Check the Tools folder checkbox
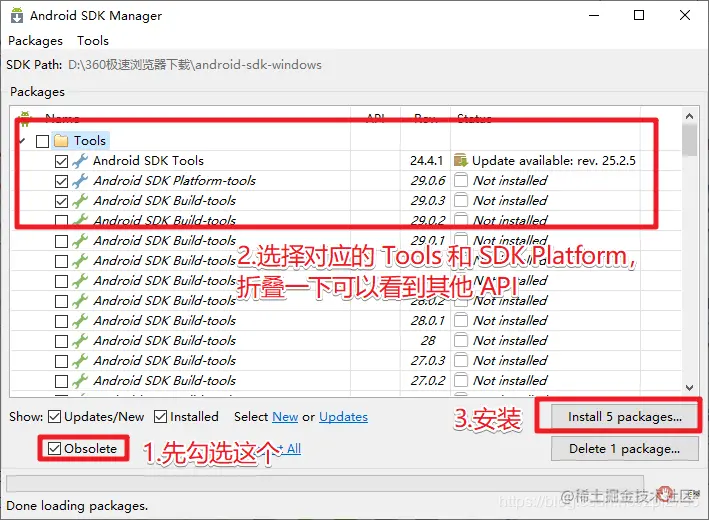709x520 pixels. 43,142
